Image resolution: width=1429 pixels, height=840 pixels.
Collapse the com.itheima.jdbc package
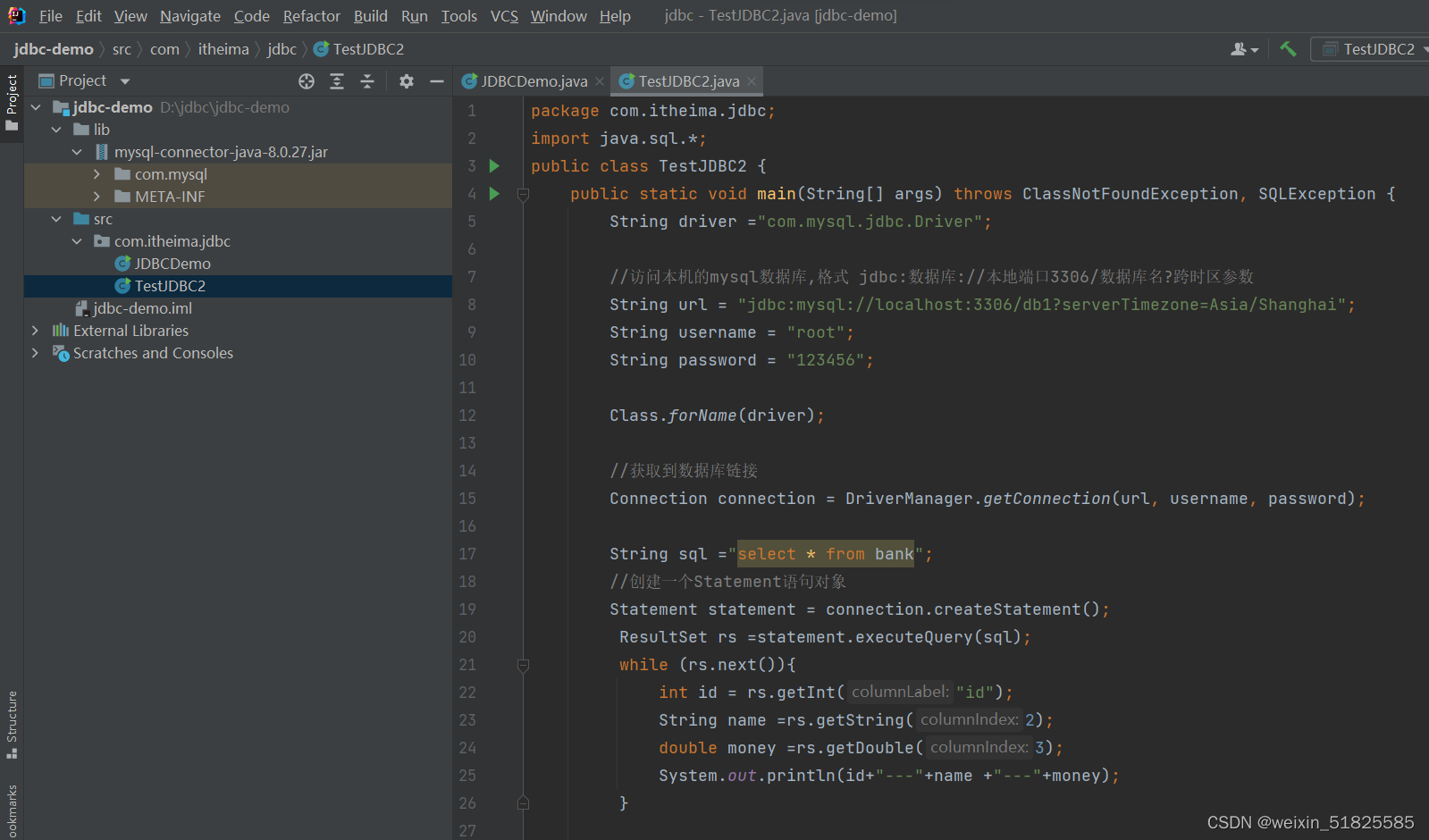click(x=77, y=241)
